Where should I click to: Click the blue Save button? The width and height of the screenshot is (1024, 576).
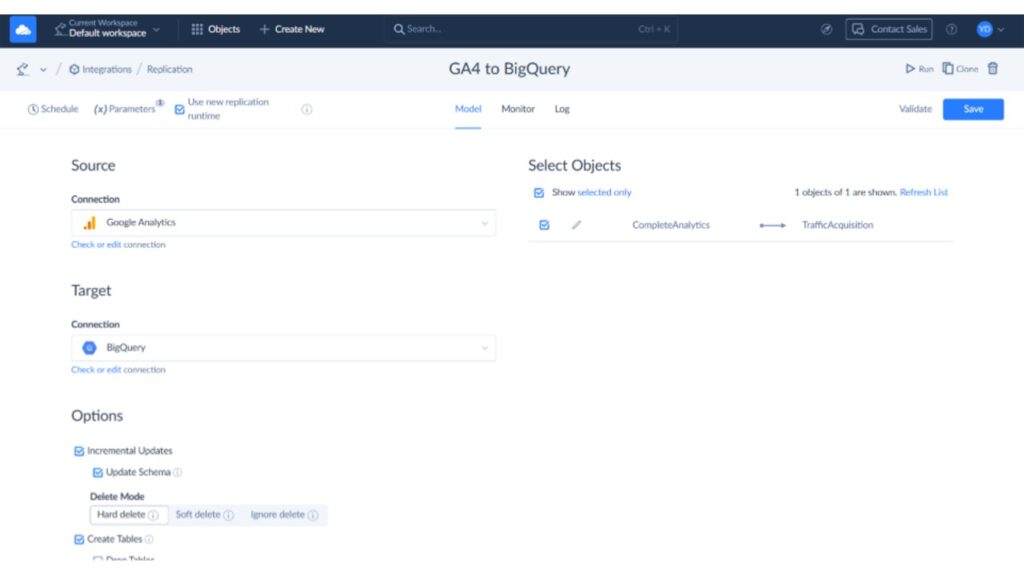(973, 109)
